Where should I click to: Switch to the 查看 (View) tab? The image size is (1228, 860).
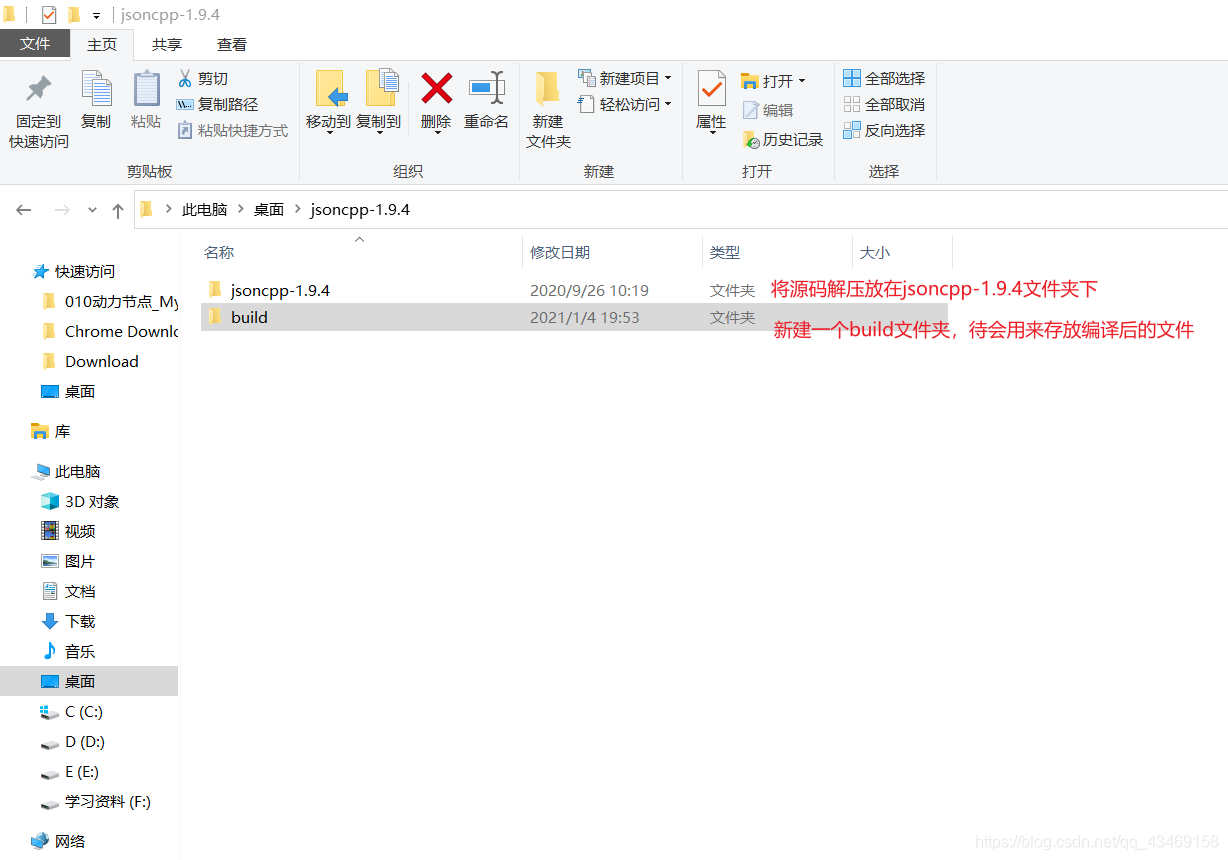231,44
